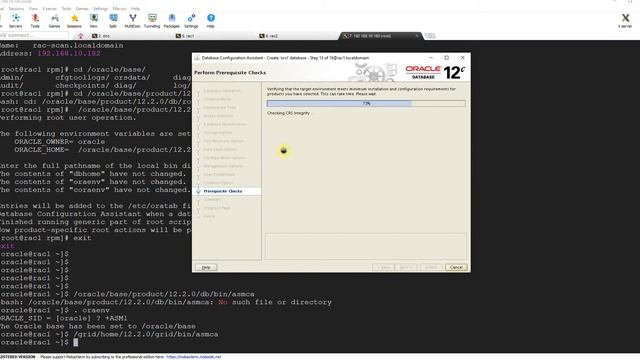Open the Settings menu
This screenshot has width=640, height=360.
[100, 9]
